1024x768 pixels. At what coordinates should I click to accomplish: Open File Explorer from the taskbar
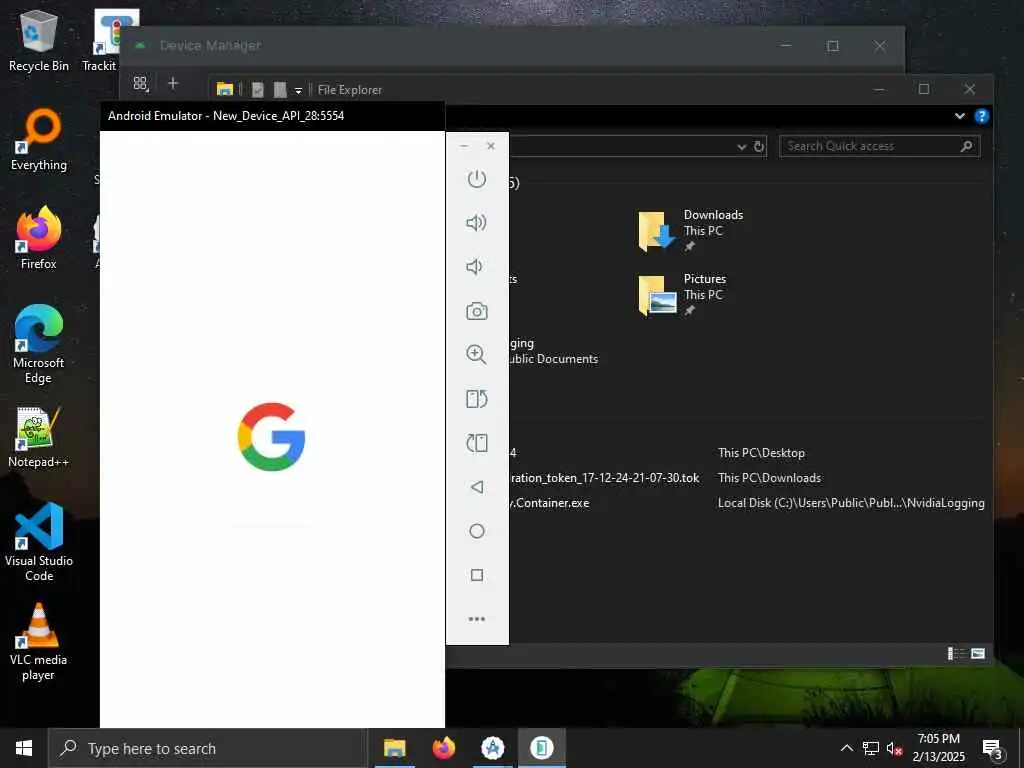(394, 748)
